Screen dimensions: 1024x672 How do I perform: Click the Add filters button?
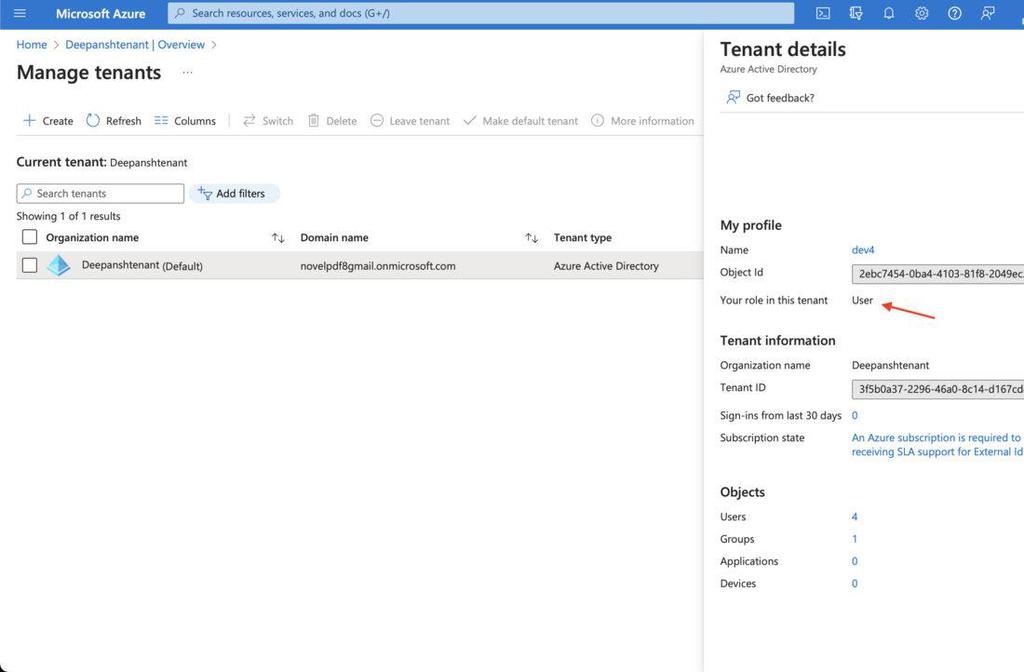click(234, 193)
